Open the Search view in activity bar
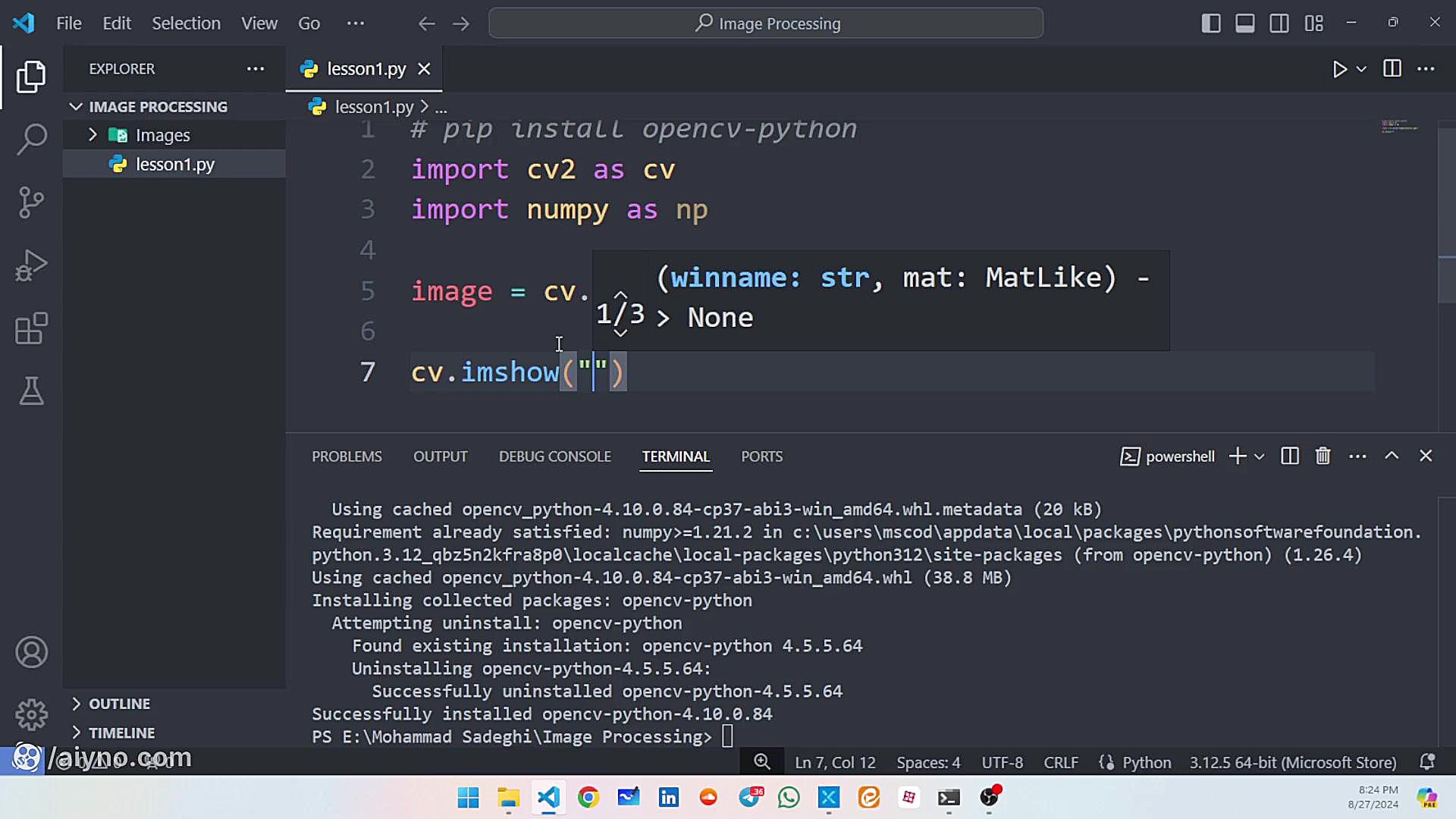Image resolution: width=1456 pixels, height=819 pixels. (31, 140)
